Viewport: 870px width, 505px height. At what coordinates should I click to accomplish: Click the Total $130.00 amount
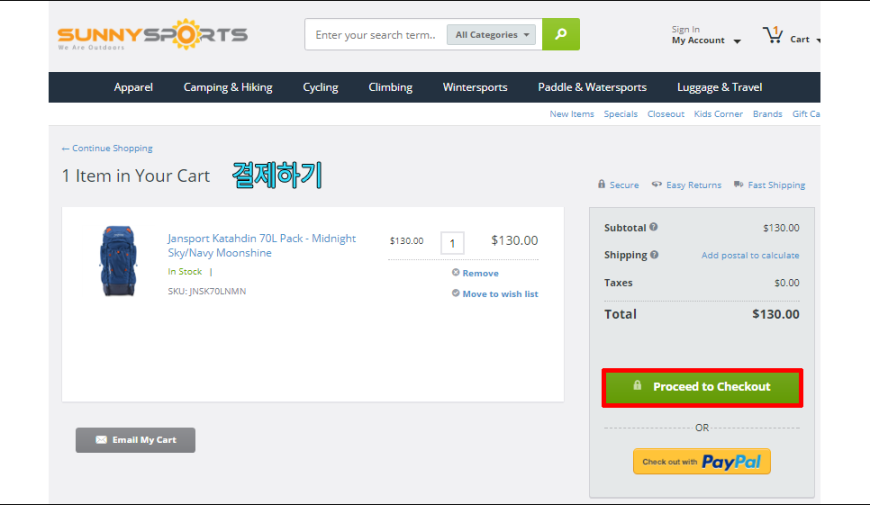[776, 314]
